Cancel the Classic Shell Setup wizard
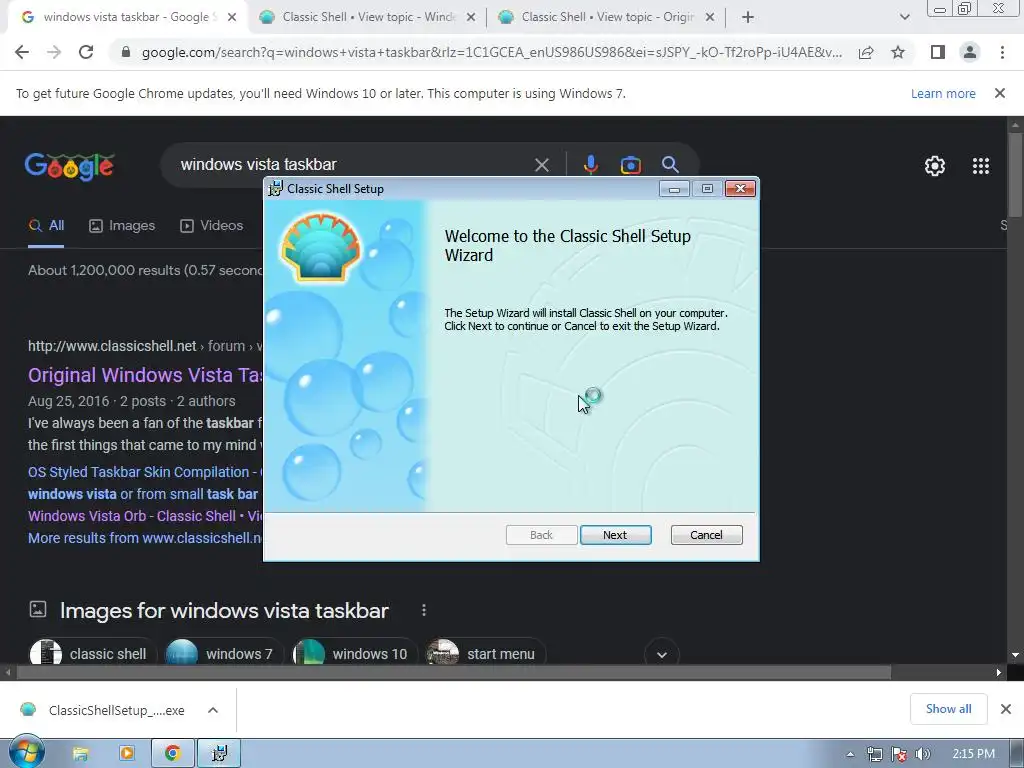The width and height of the screenshot is (1024, 768). coord(706,535)
